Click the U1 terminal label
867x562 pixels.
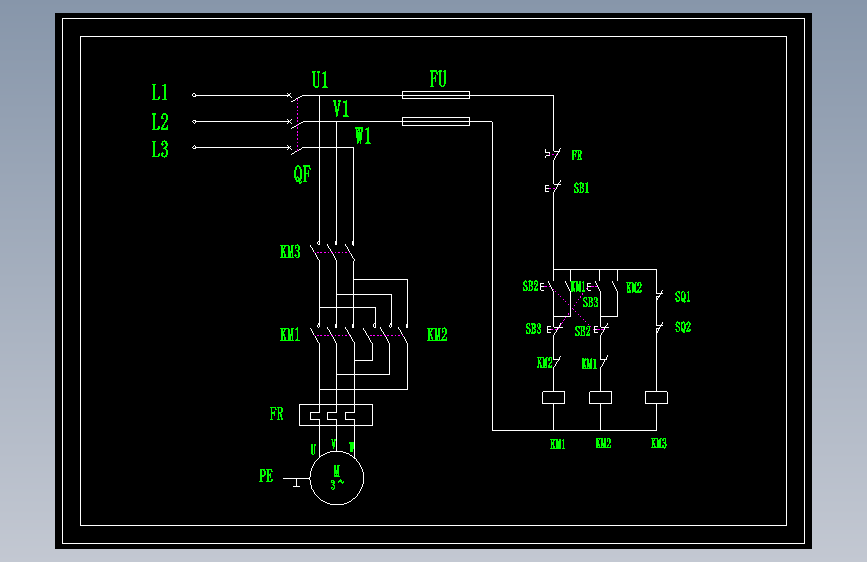click(x=320, y=80)
